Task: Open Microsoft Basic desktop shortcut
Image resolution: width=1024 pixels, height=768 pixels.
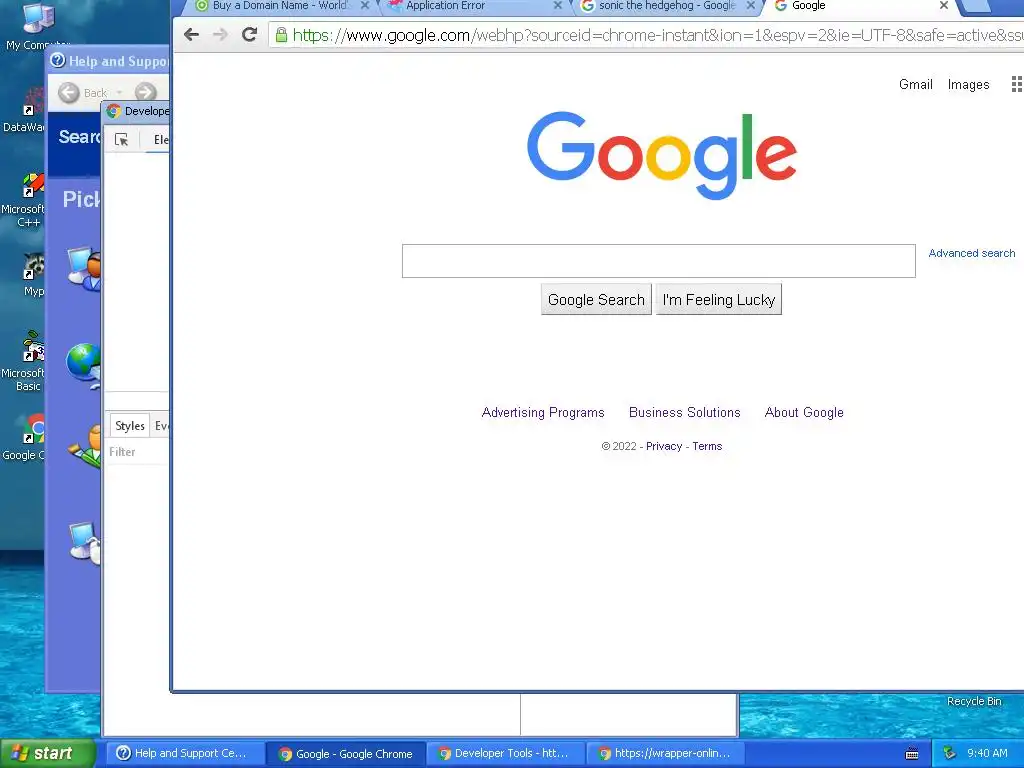Action: [24, 361]
